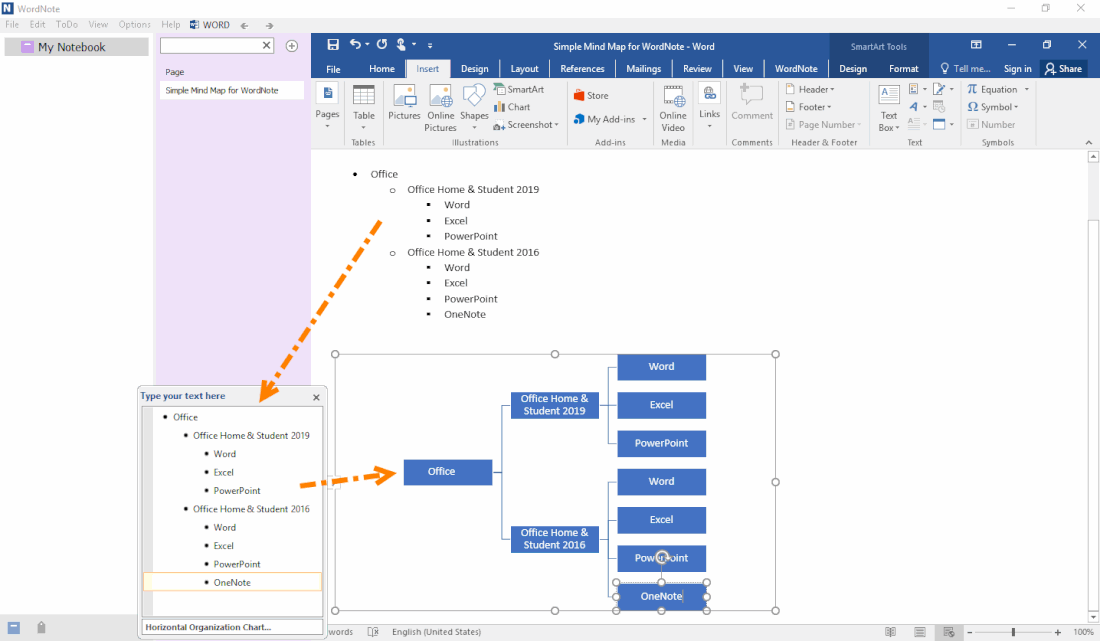Viewport: 1100px width, 641px height.
Task: Switch to Print Layout view in status bar
Action: [x=920, y=632]
